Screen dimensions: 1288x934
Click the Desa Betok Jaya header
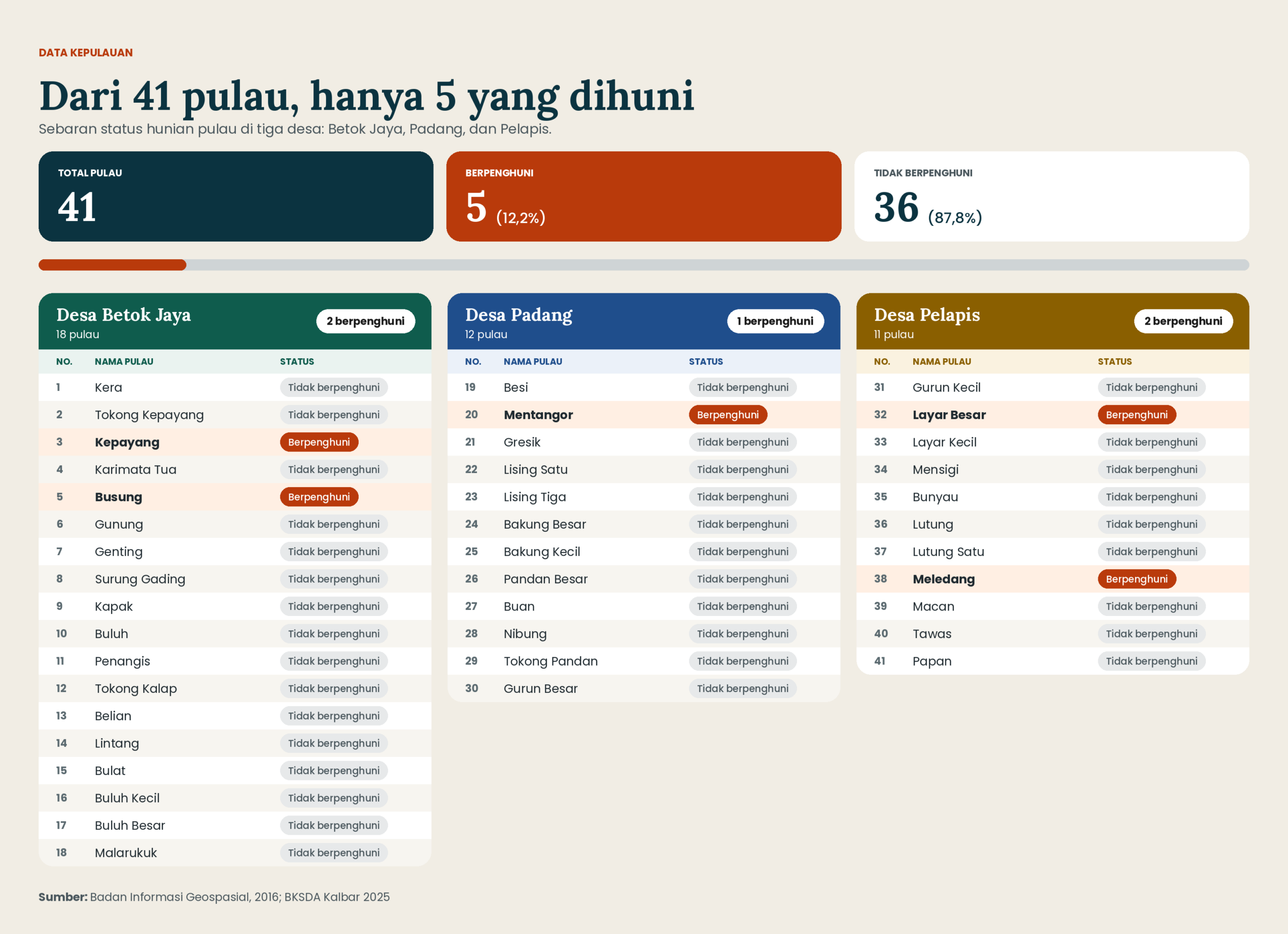(x=234, y=321)
